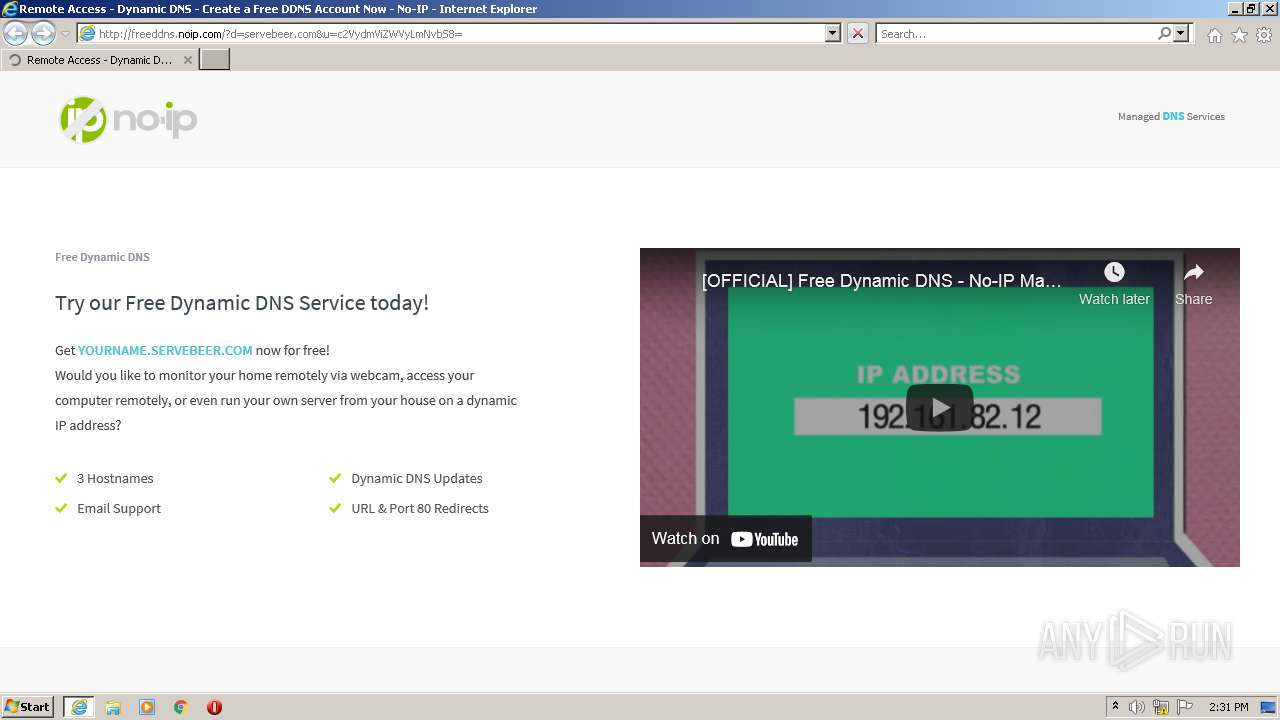Click the Email Support feature text
Image resolution: width=1280 pixels, height=720 pixels.
(x=119, y=508)
